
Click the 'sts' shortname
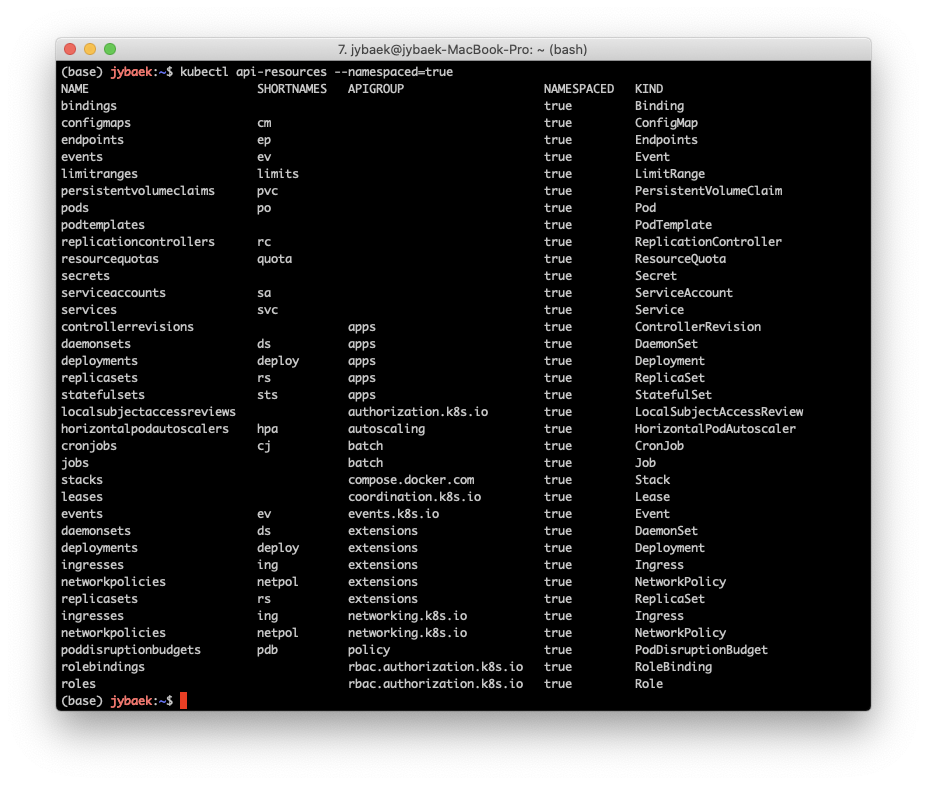coord(267,395)
